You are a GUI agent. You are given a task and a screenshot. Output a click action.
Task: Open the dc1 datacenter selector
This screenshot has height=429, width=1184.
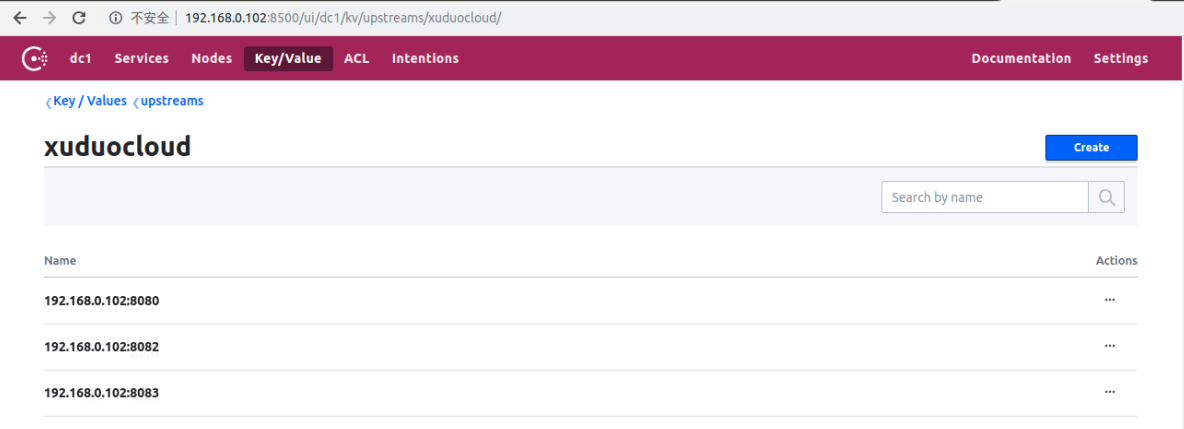[x=81, y=59]
